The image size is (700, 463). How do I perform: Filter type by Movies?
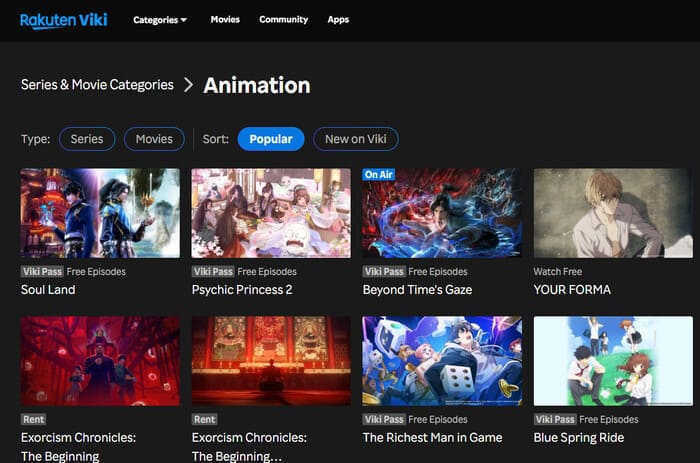(154, 139)
